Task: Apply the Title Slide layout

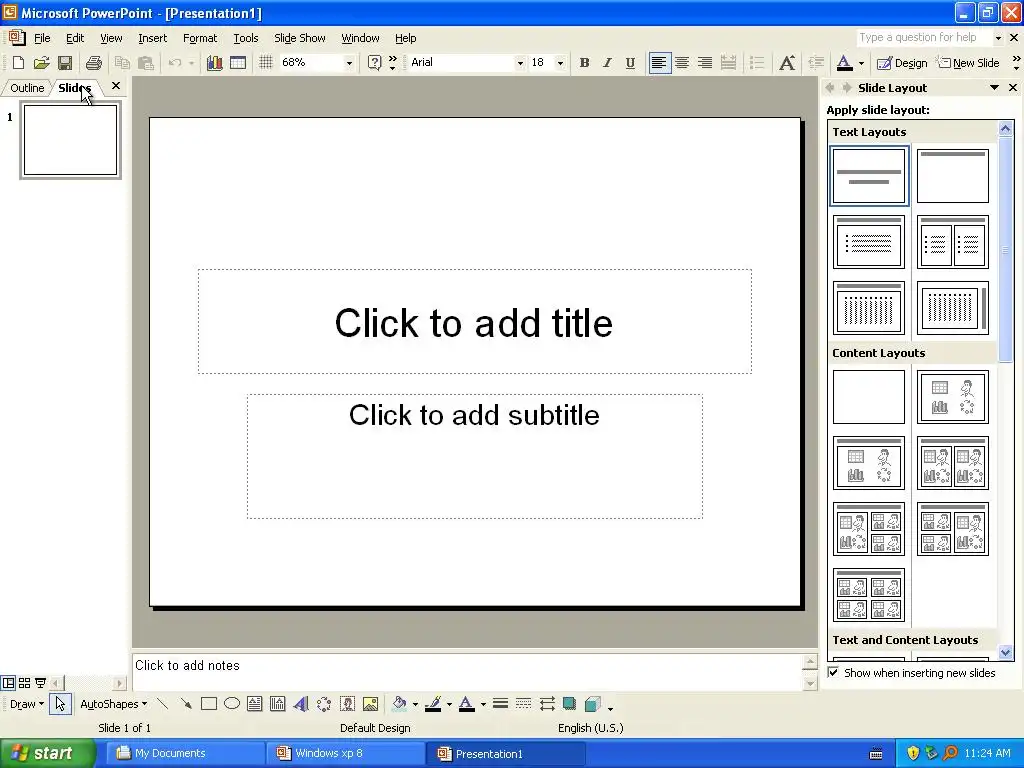Action: pyautogui.click(x=869, y=176)
